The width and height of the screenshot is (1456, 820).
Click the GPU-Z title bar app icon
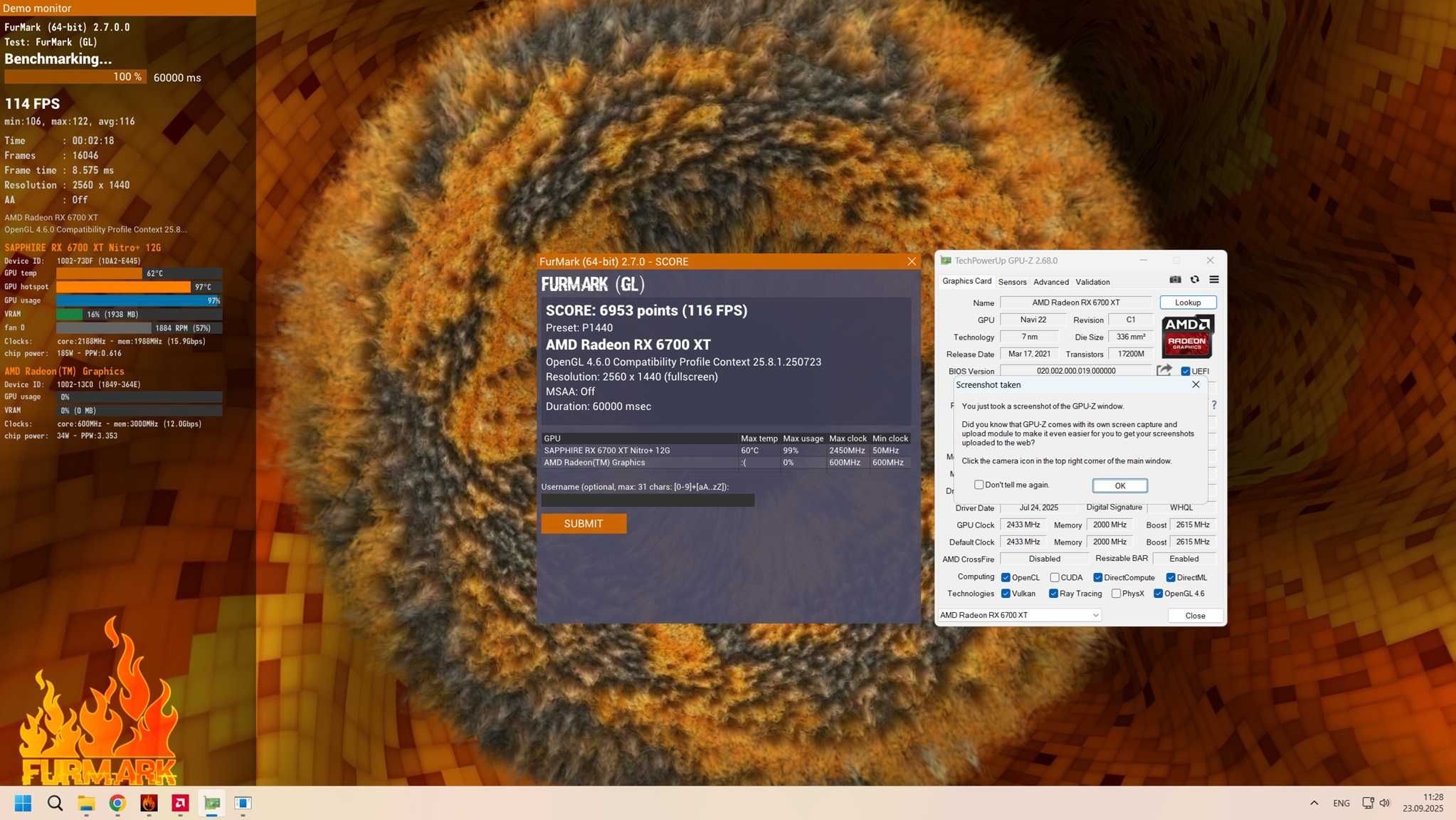(x=946, y=261)
